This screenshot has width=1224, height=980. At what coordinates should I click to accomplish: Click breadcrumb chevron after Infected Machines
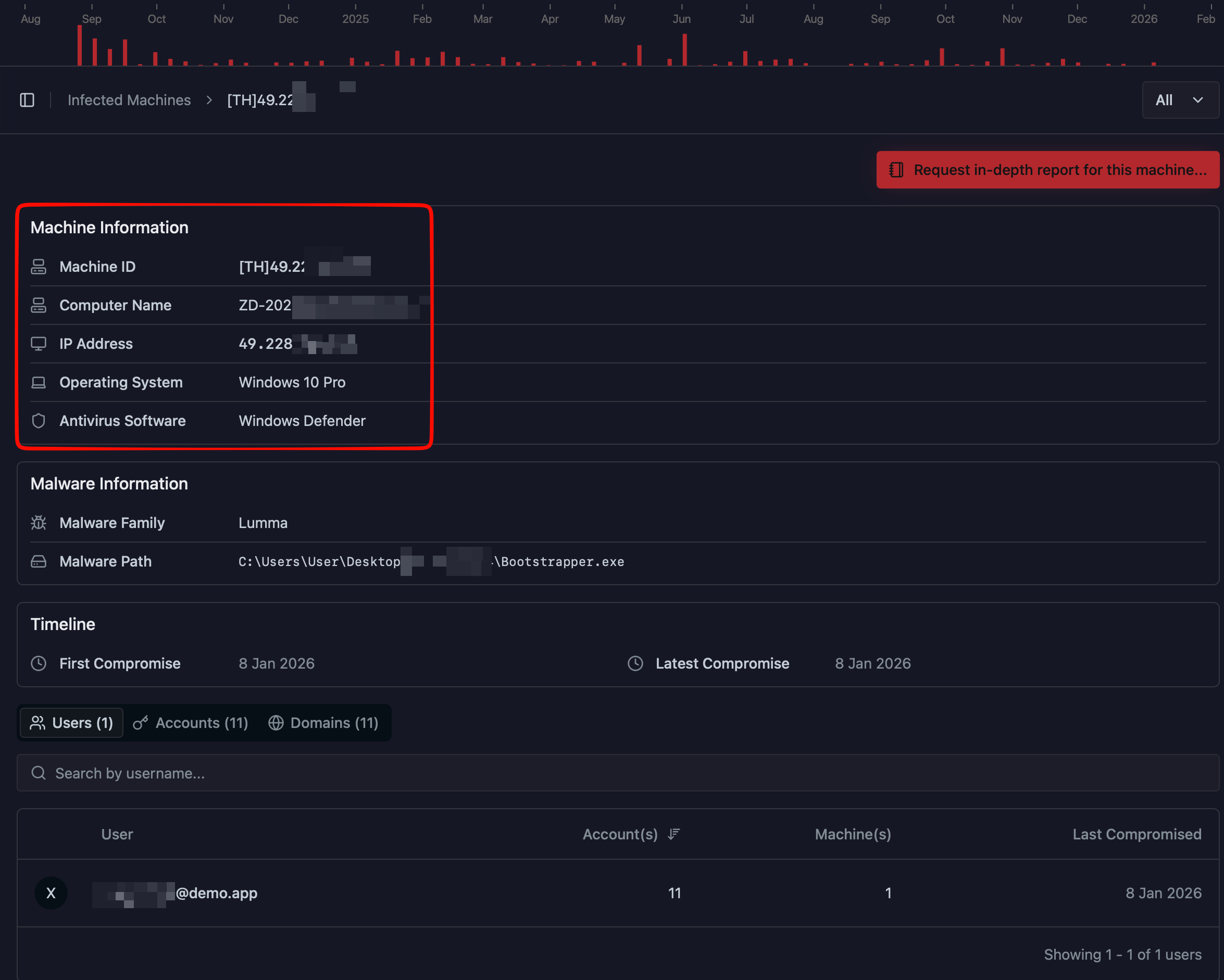(x=209, y=100)
